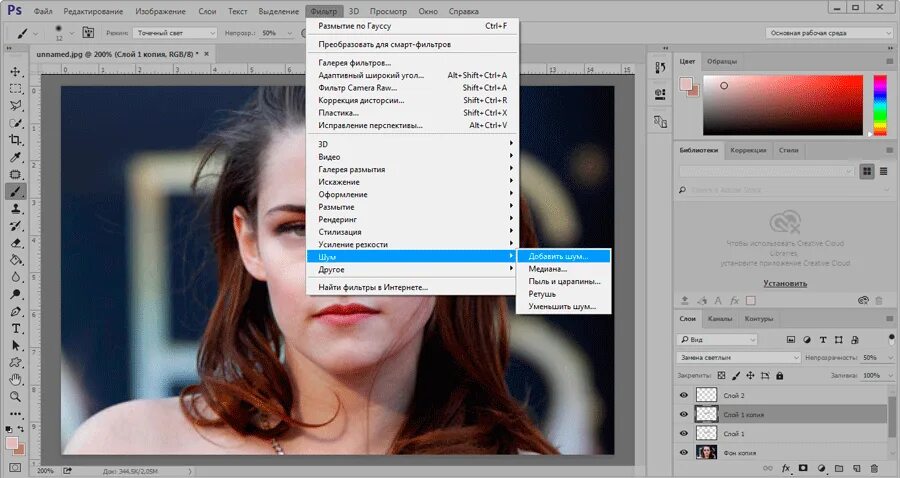Select the Pen tool
This screenshot has width=900, height=478.
pos(15,312)
